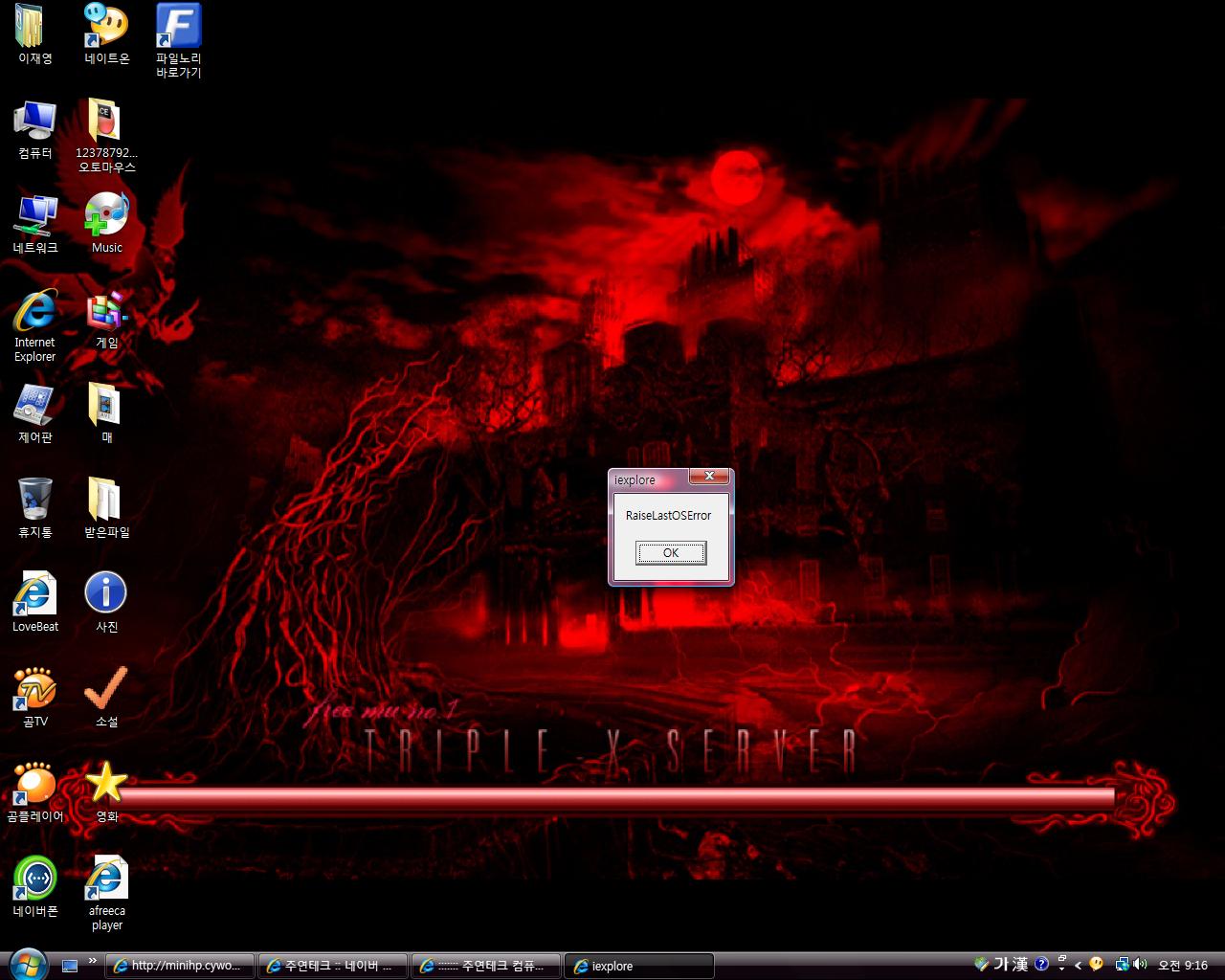This screenshot has width=1225, height=980.
Task: Open the 파일노리 바로가기 shortcut
Action: 178,40
